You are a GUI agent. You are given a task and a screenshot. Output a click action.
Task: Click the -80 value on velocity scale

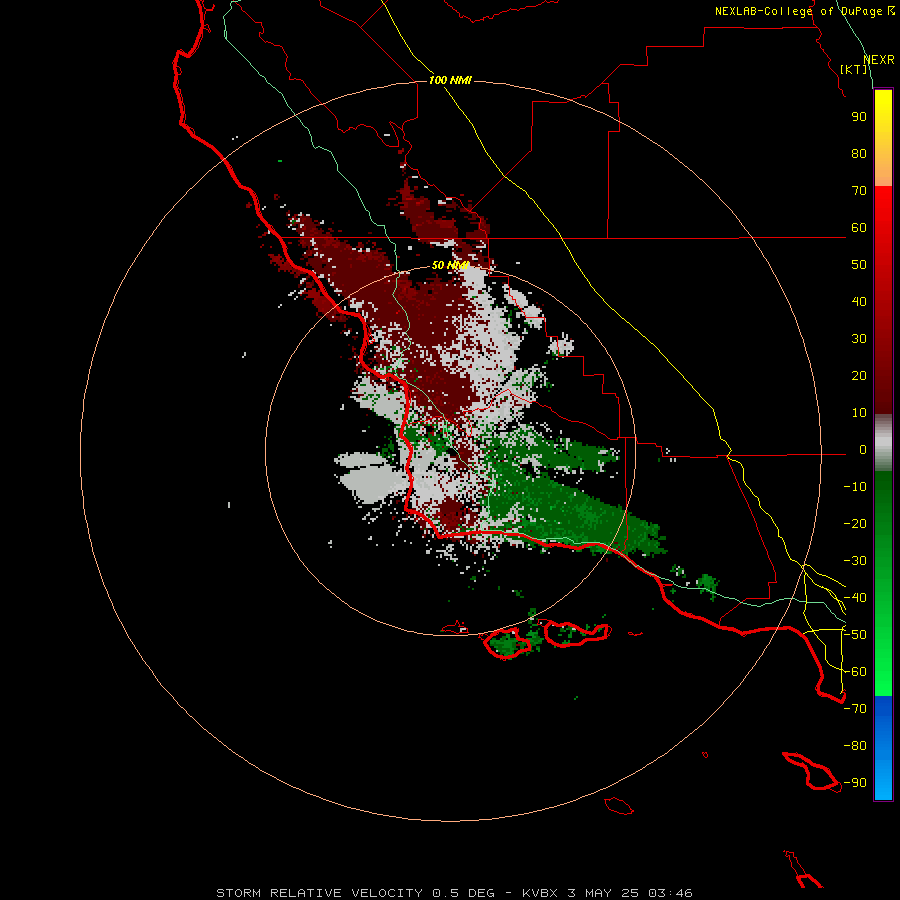[855, 746]
